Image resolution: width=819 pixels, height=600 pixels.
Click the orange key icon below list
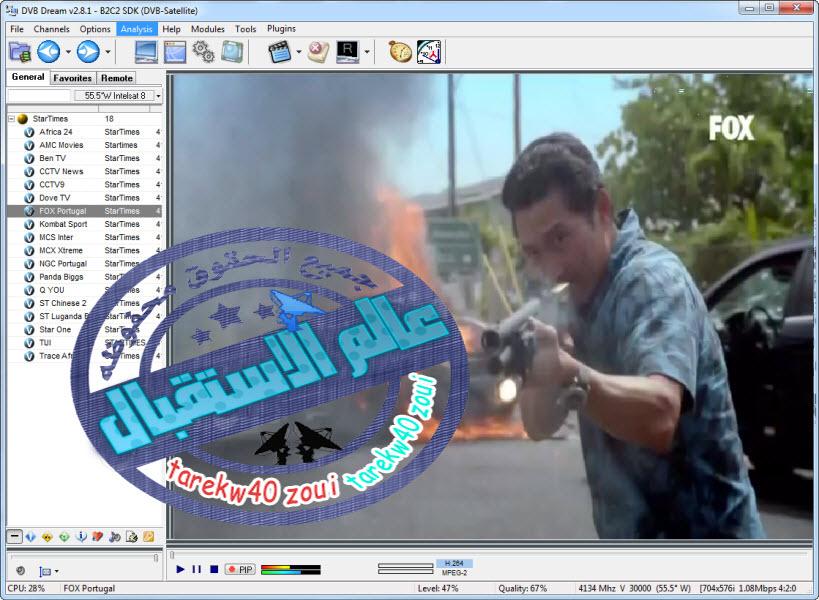tap(148, 536)
